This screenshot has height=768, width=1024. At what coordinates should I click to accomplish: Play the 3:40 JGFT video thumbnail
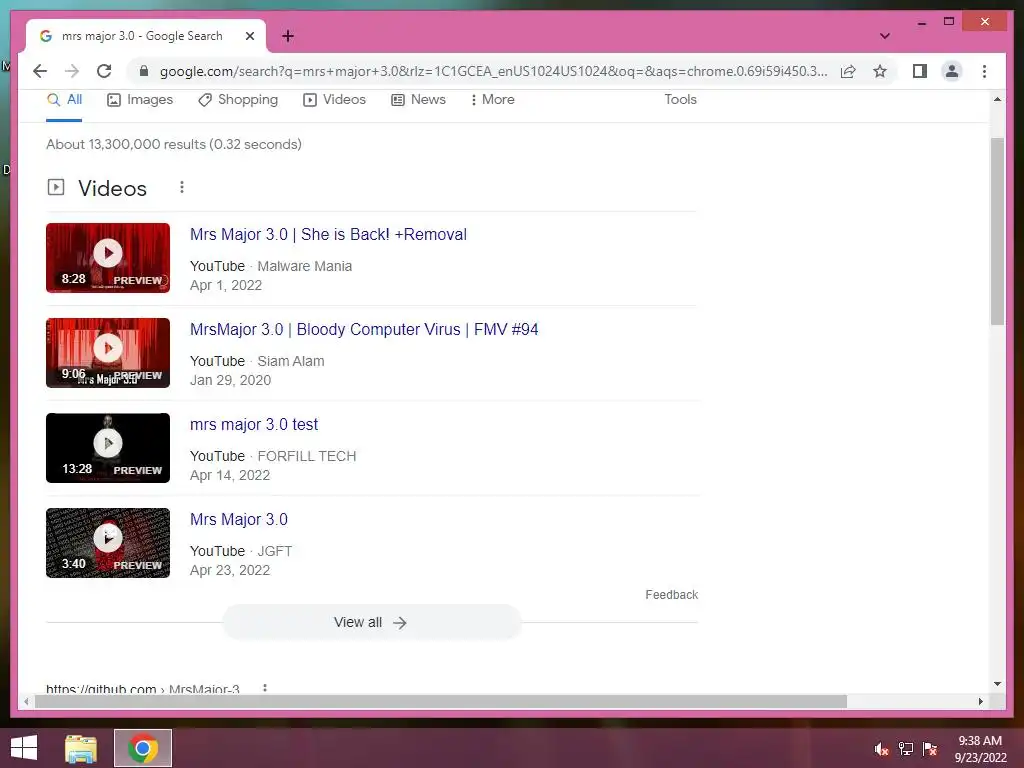[x=108, y=543]
